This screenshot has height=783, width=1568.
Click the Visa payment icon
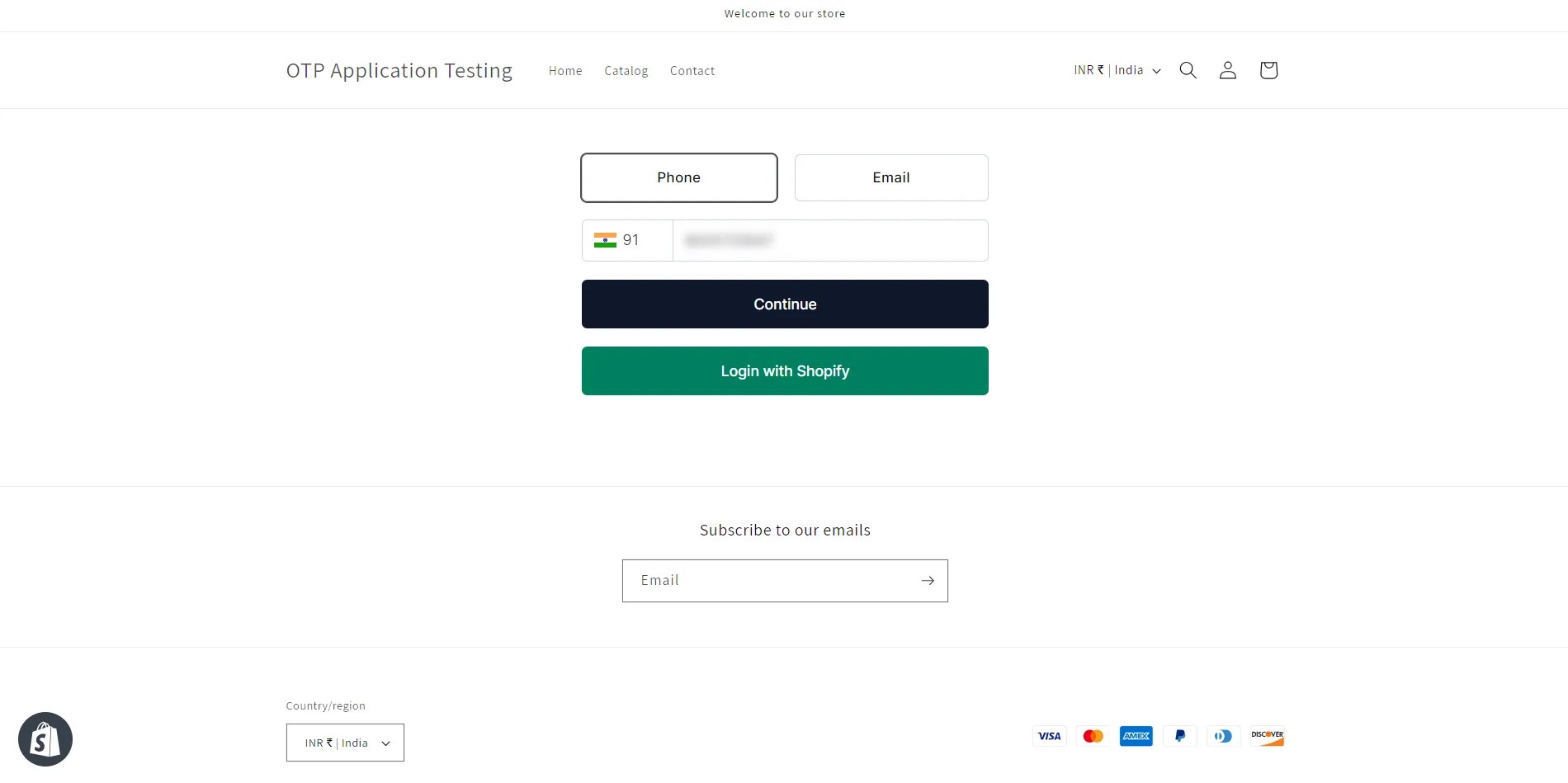click(1049, 736)
